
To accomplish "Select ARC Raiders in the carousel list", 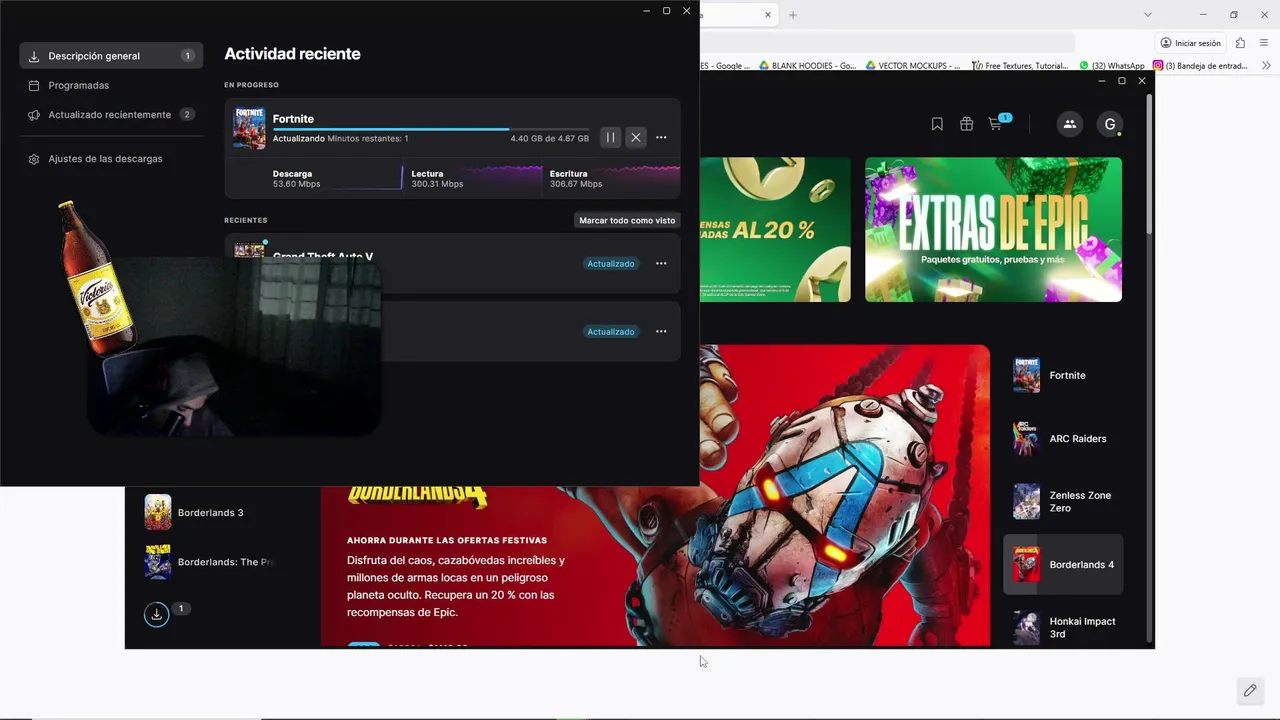I will [1063, 438].
